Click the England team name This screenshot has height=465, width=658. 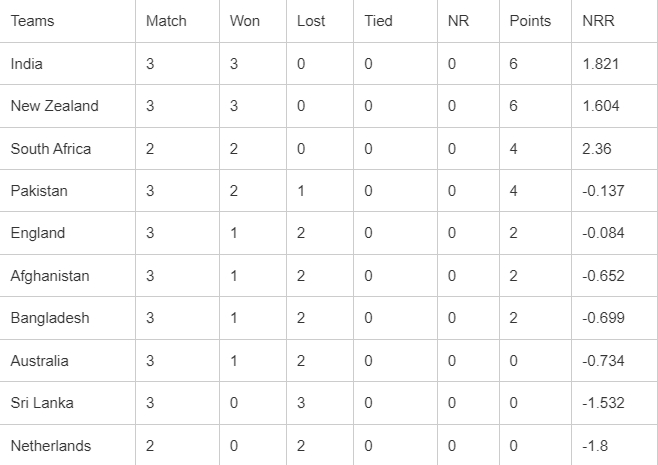tap(38, 233)
